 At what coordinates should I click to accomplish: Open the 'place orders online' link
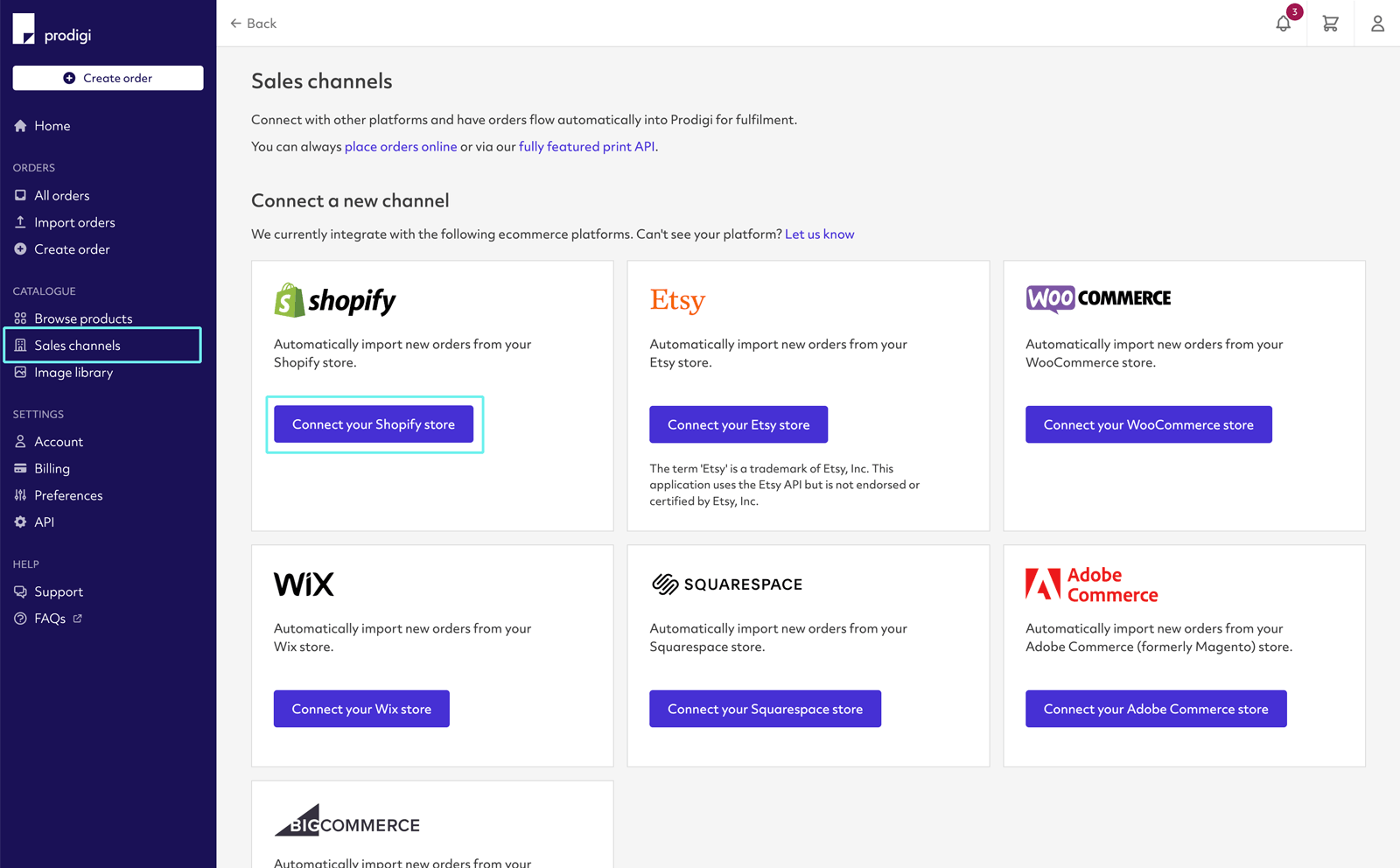[x=400, y=146]
